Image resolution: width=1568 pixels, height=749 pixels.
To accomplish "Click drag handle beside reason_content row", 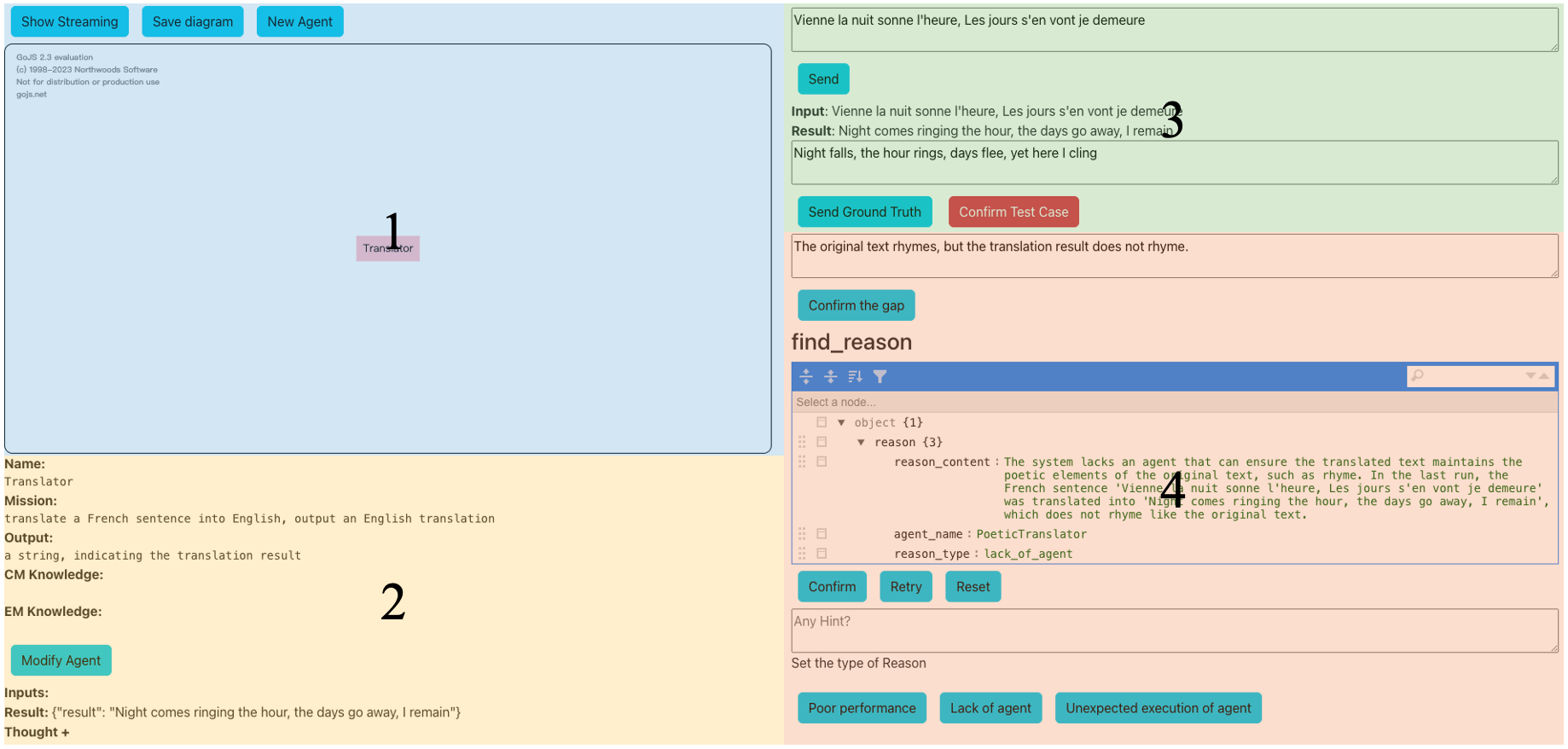I will tap(802, 462).
